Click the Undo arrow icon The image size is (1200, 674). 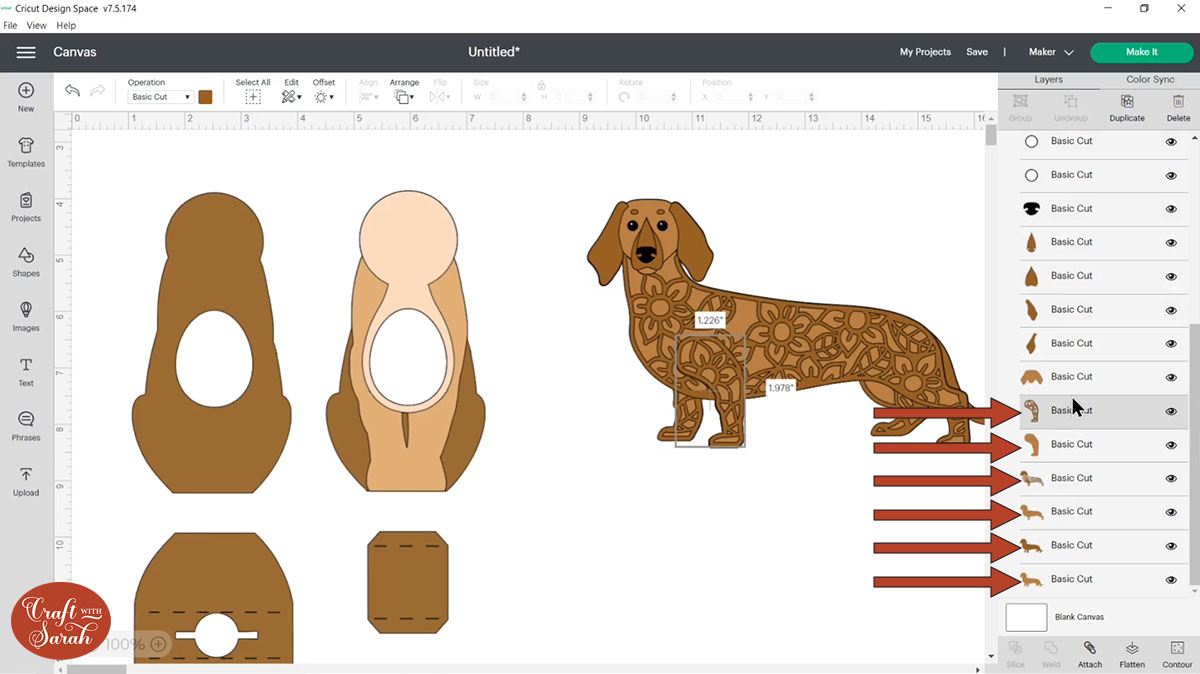[72, 91]
